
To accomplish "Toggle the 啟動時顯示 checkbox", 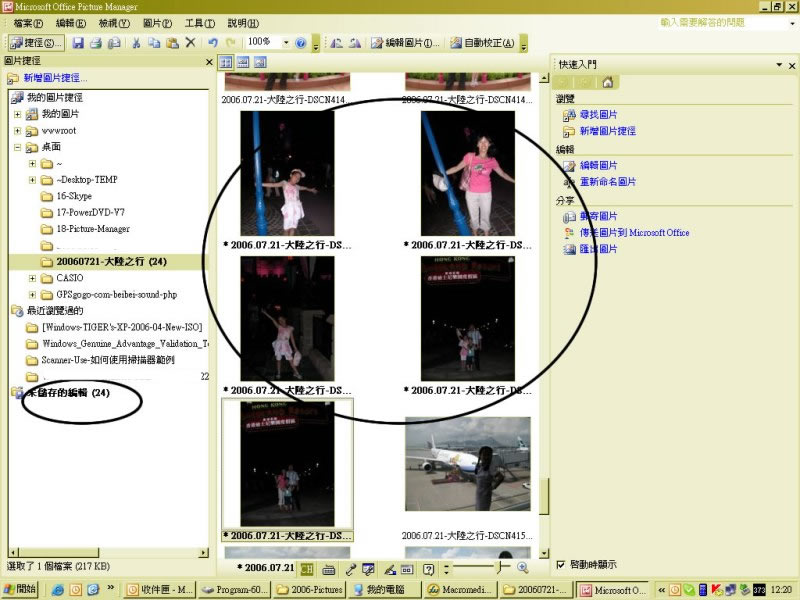I will pos(561,564).
